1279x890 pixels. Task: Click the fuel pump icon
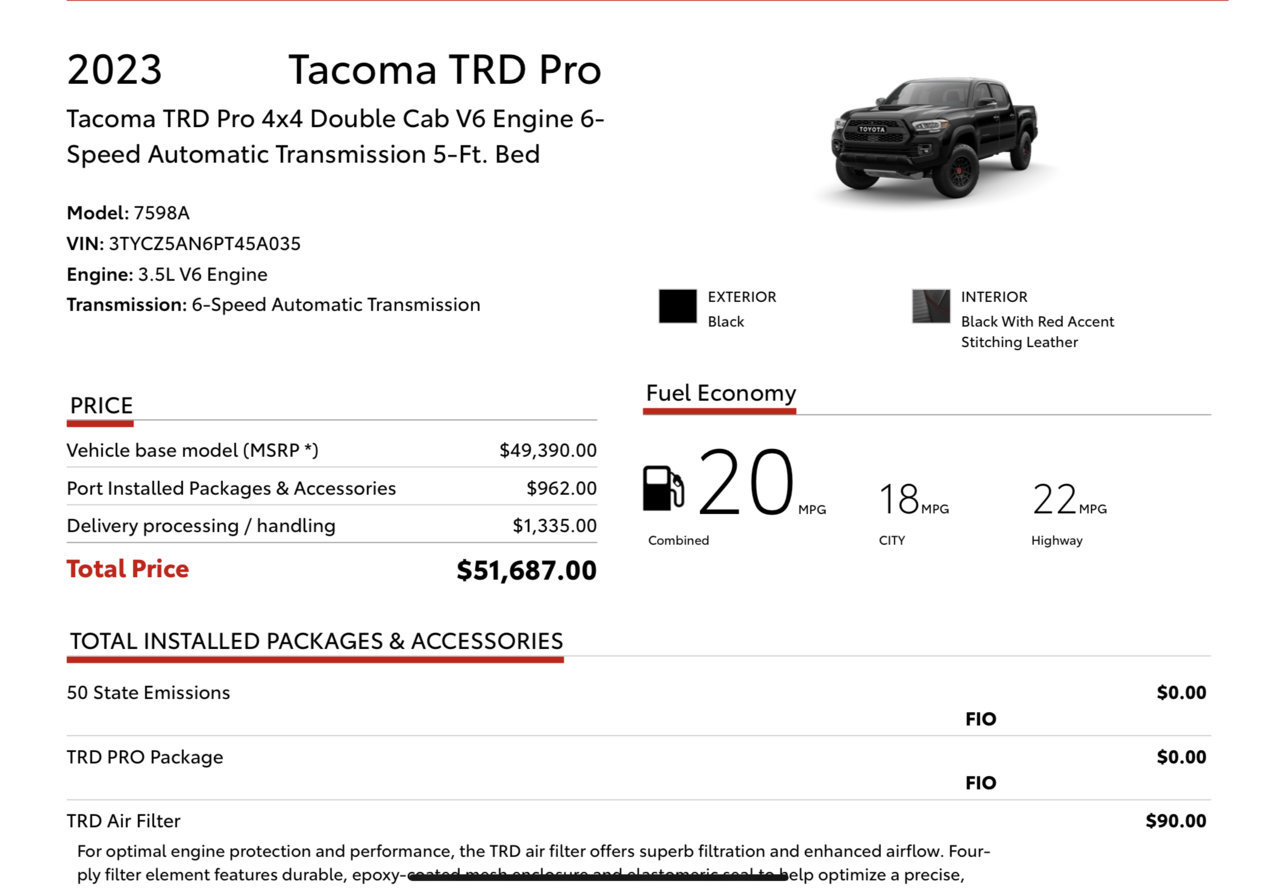pyautogui.click(x=663, y=488)
